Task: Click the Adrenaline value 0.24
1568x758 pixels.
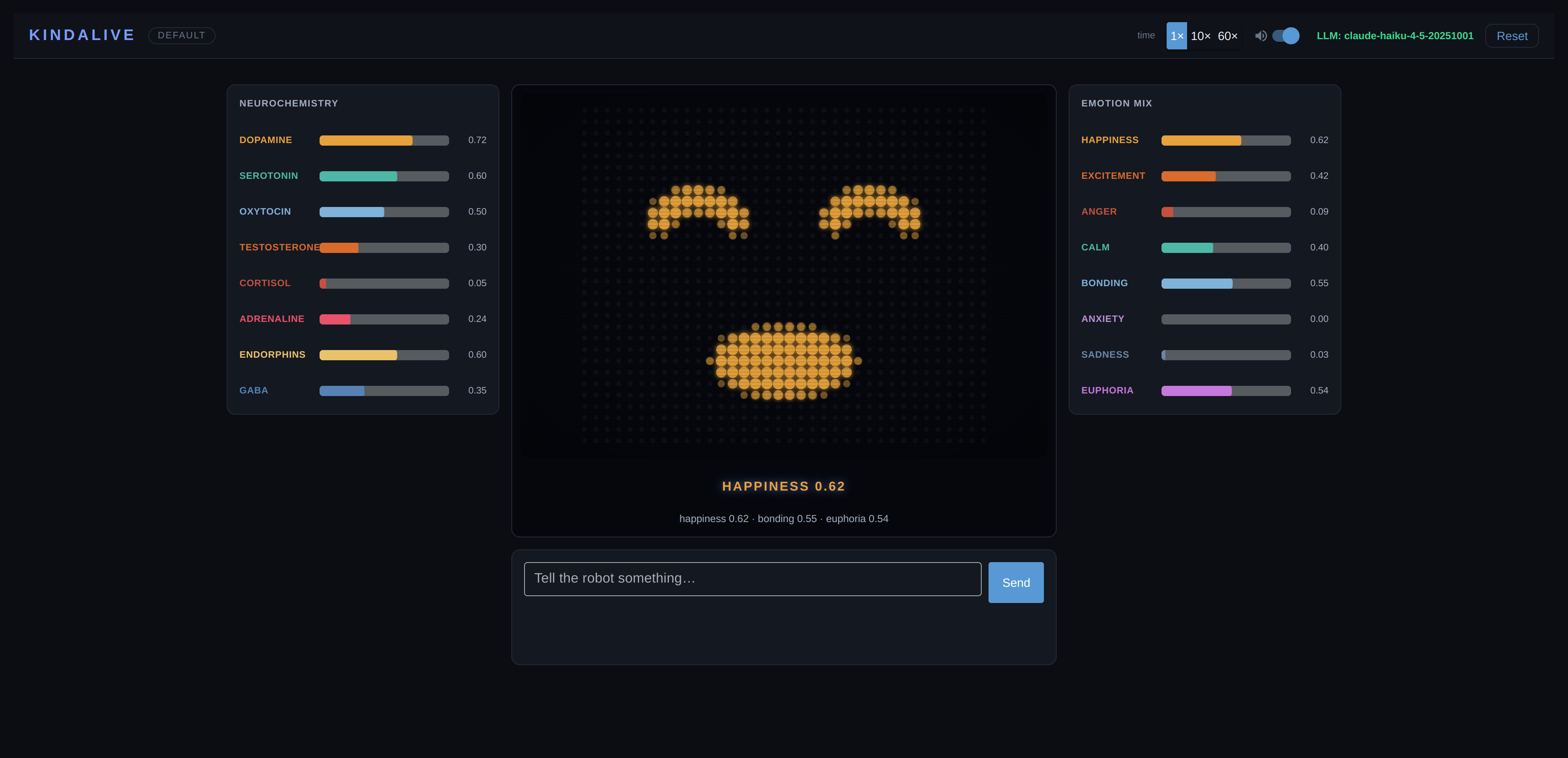Action: click(477, 319)
